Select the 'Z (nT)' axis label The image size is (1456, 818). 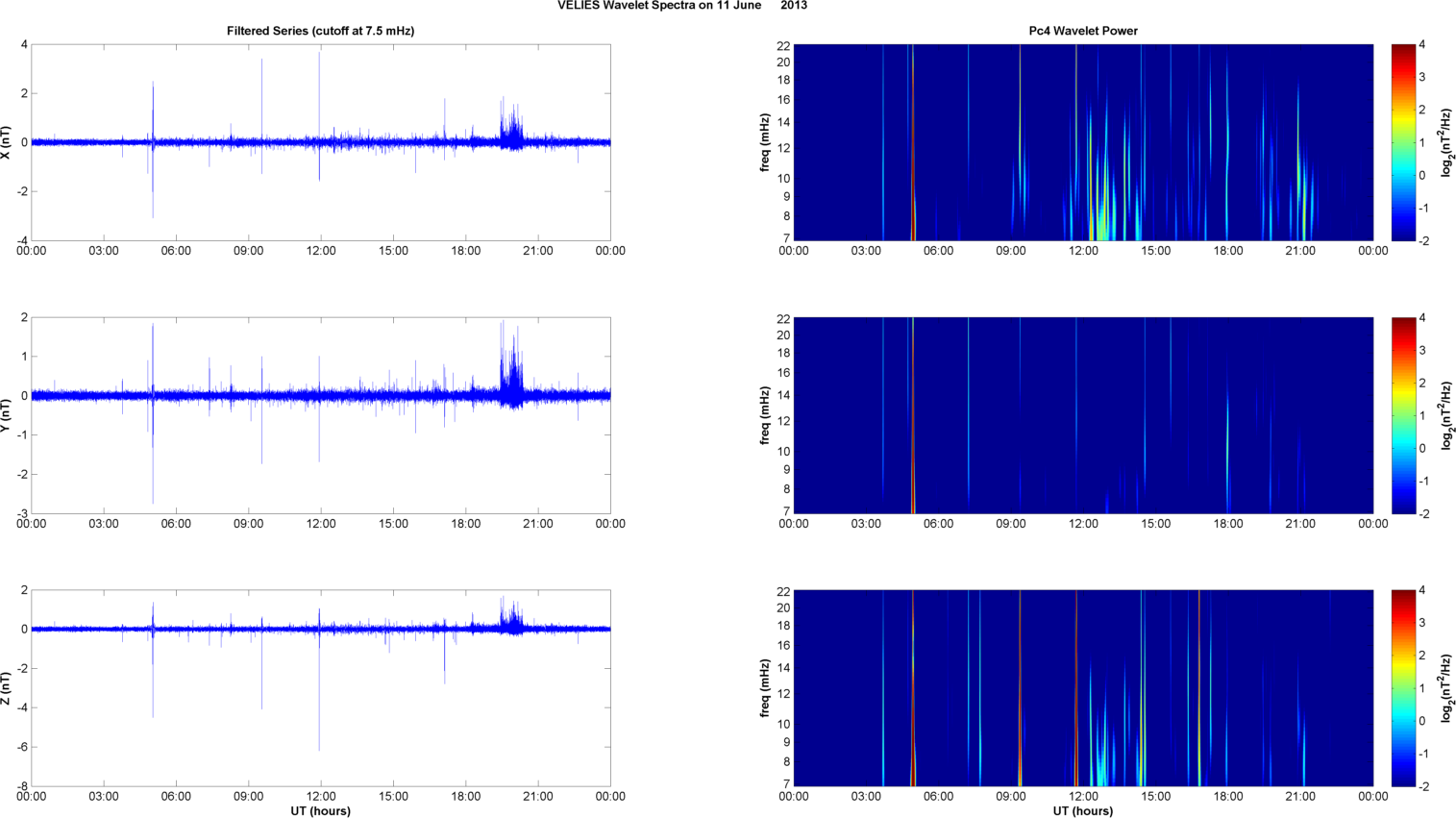(7, 688)
